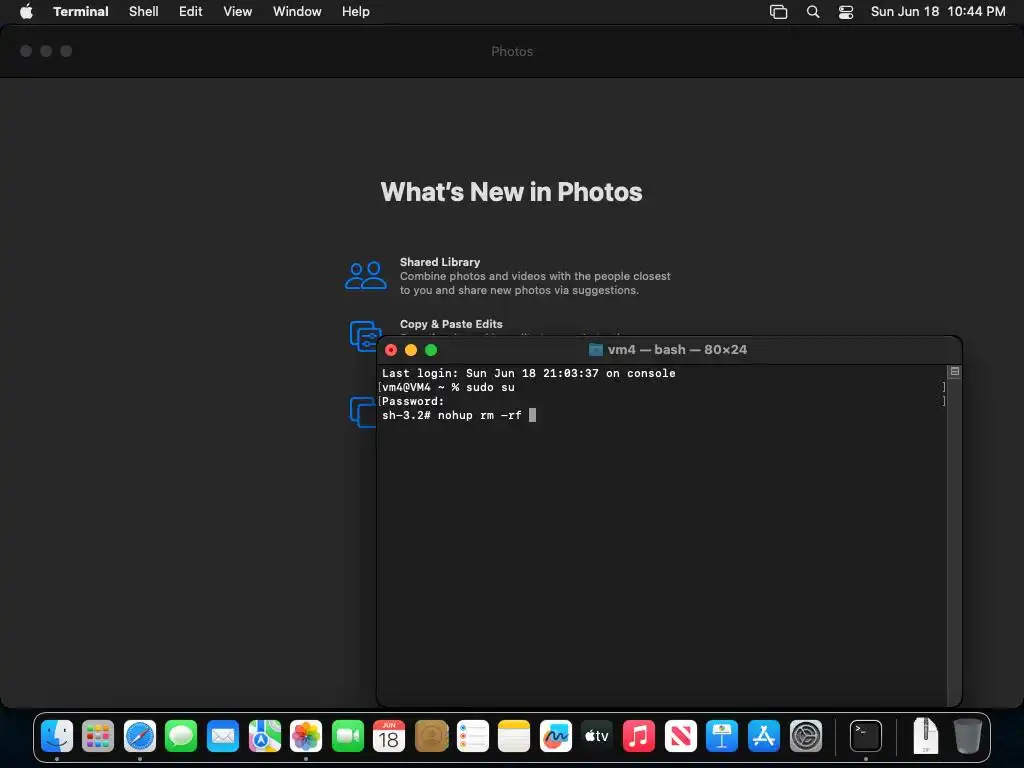Click Stage Manager windows icon in menu bar

(x=778, y=12)
